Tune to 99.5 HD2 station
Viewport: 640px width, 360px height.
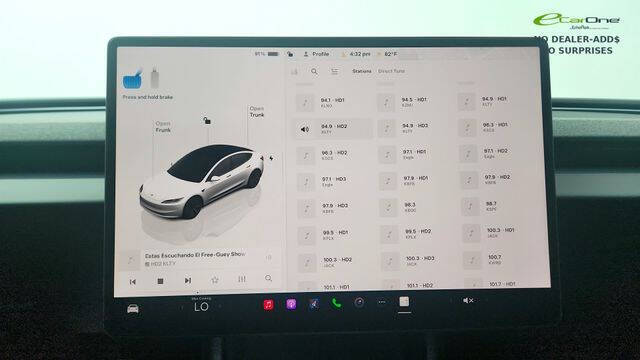click(418, 234)
